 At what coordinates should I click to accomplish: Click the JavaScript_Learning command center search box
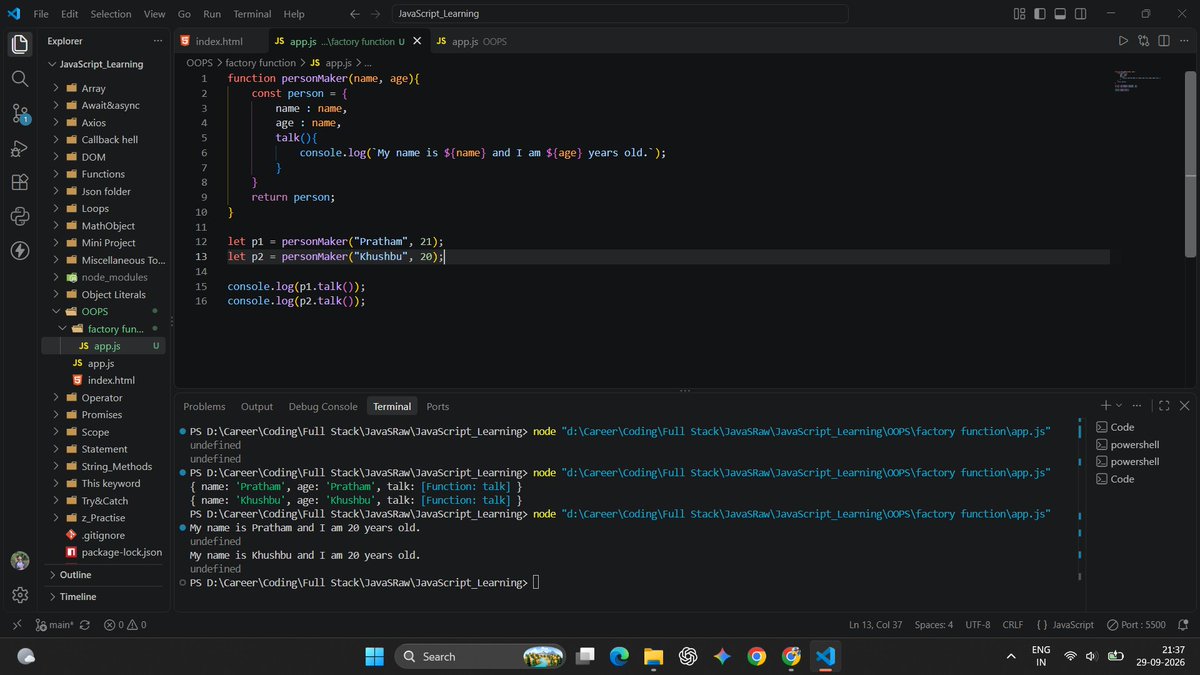(x=618, y=14)
